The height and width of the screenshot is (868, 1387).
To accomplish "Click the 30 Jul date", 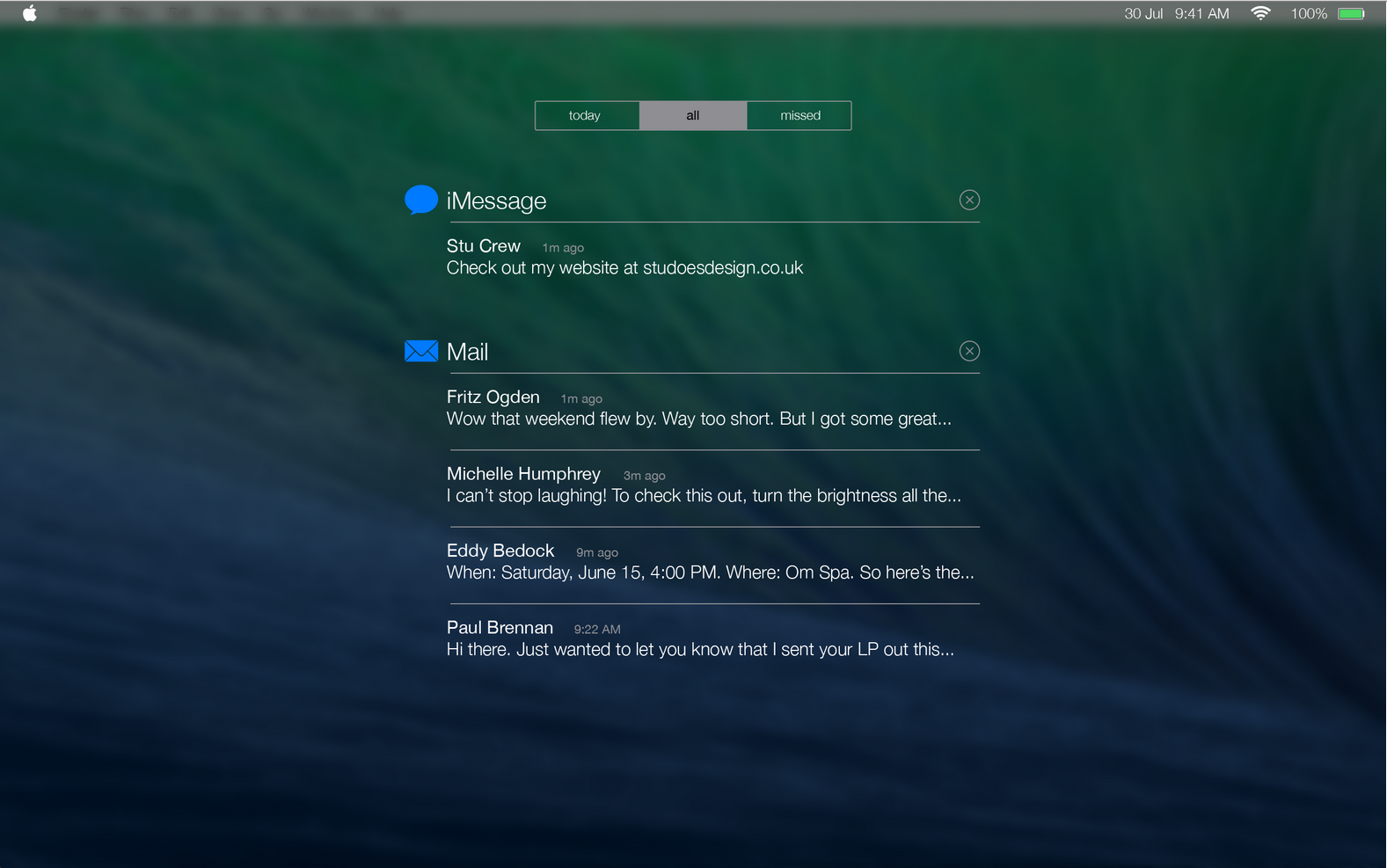I will [1143, 13].
